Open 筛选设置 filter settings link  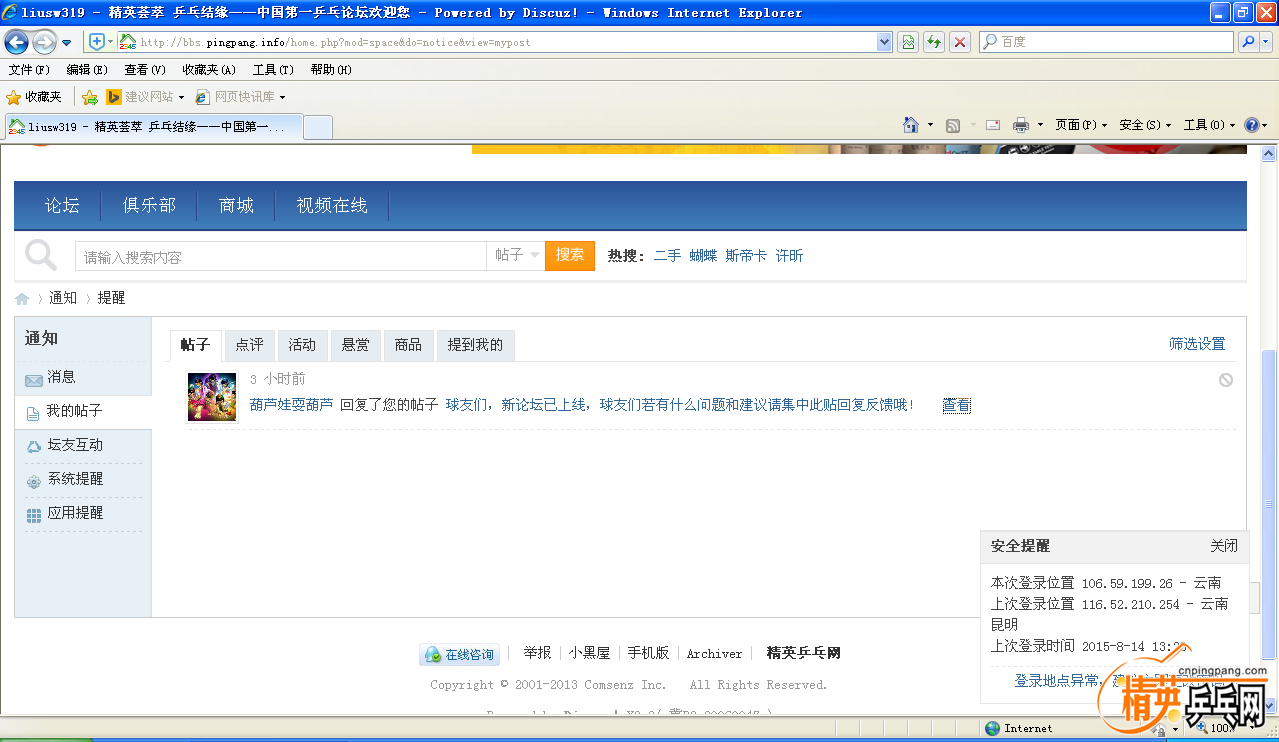(x=1197, y=342)
